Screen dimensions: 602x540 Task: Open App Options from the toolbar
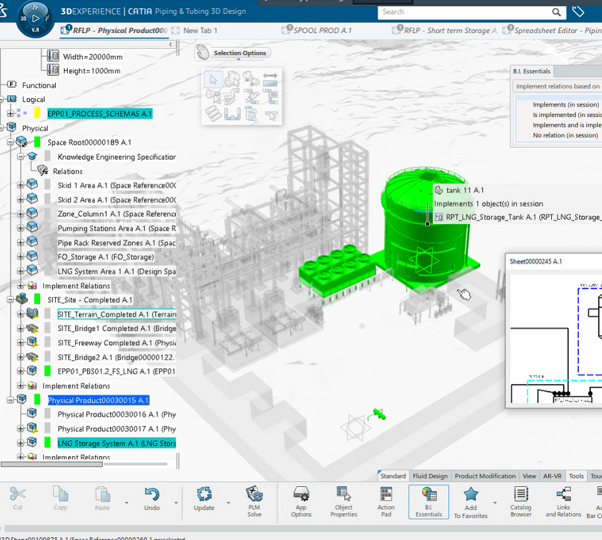tap(301, 499)
